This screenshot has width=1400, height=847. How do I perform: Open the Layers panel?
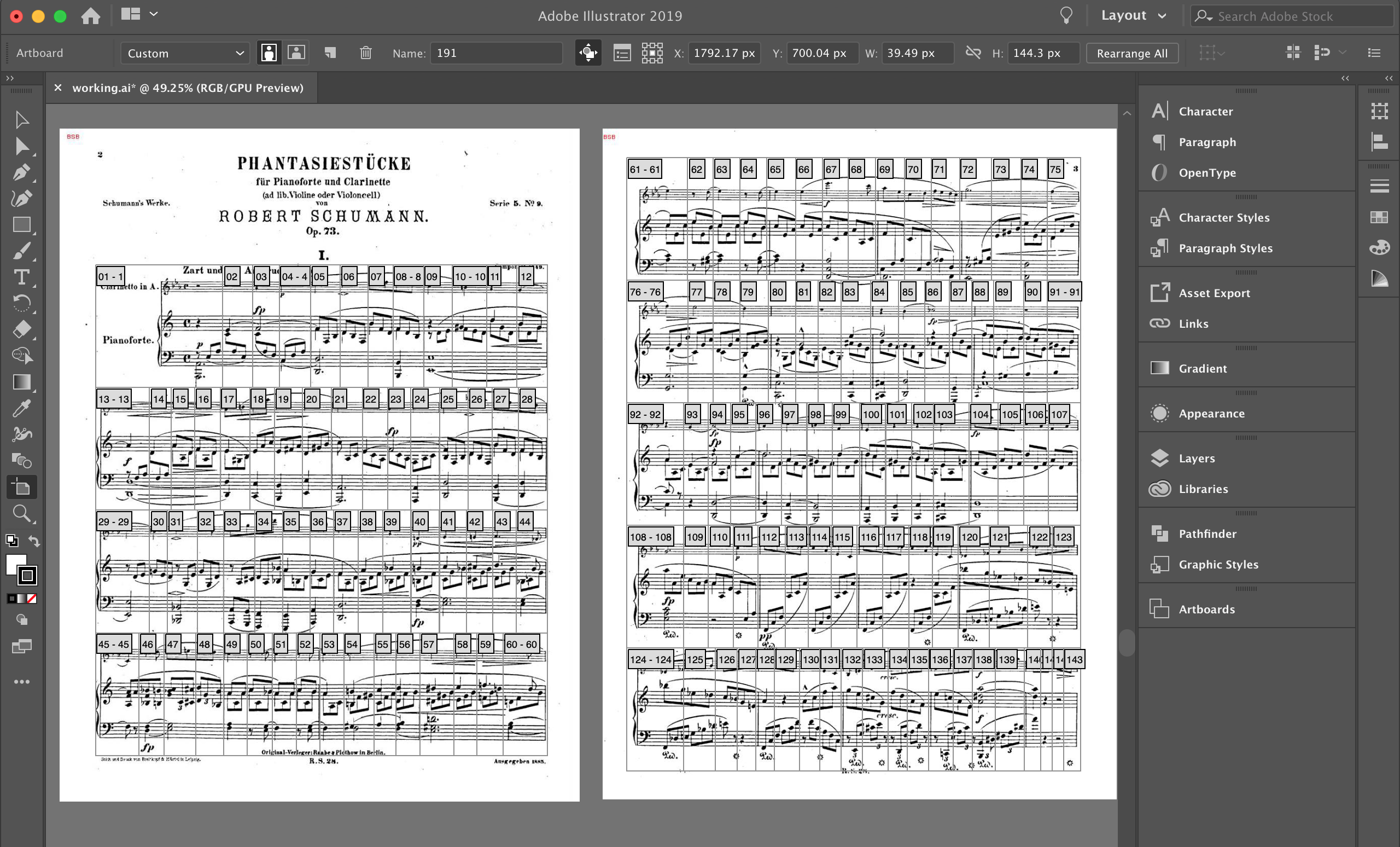(x=1196, y=458)
